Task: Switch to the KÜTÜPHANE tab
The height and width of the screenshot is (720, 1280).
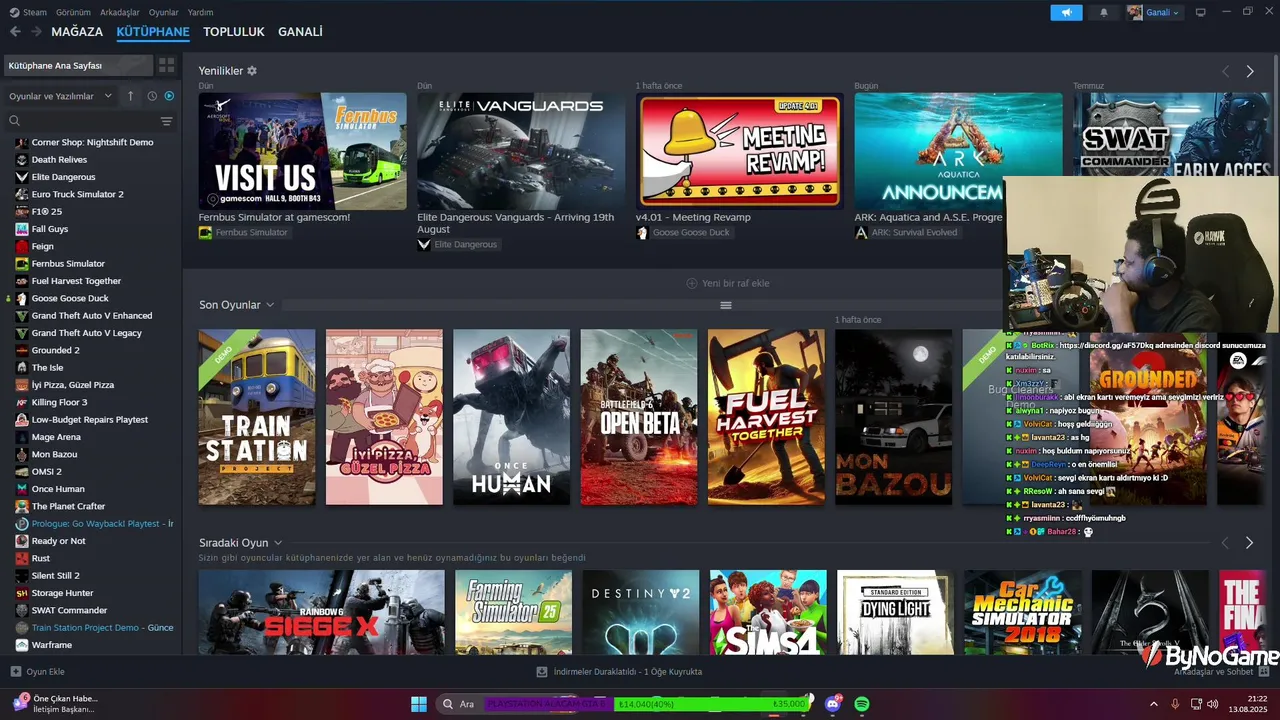Action: 153,32
